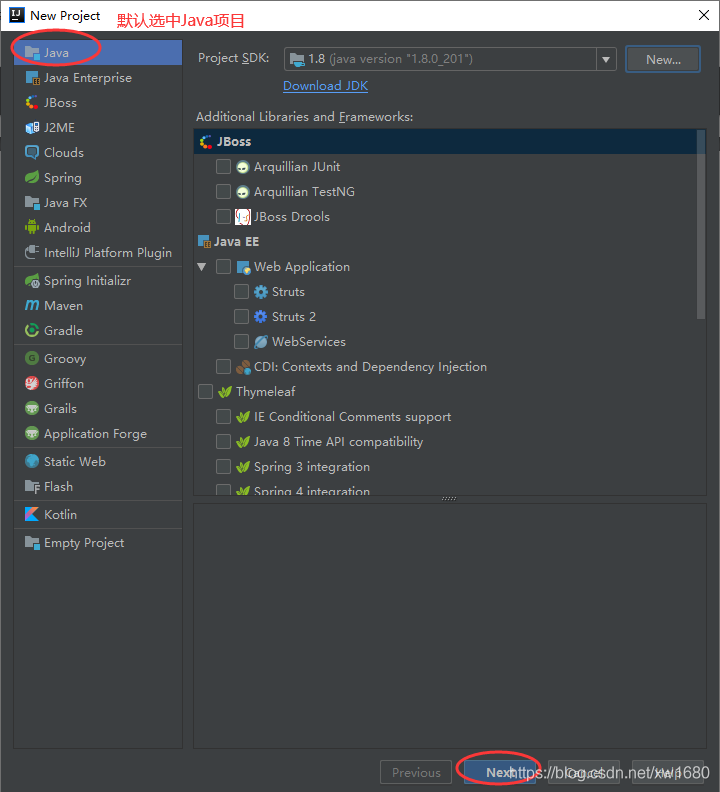Enable the WebServices checkbox

242,341
